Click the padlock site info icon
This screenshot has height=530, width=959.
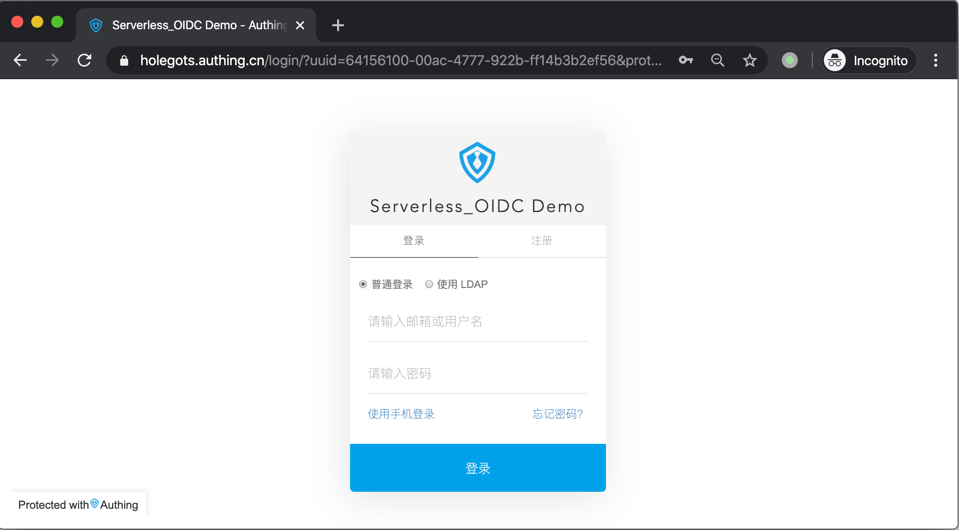124,60
